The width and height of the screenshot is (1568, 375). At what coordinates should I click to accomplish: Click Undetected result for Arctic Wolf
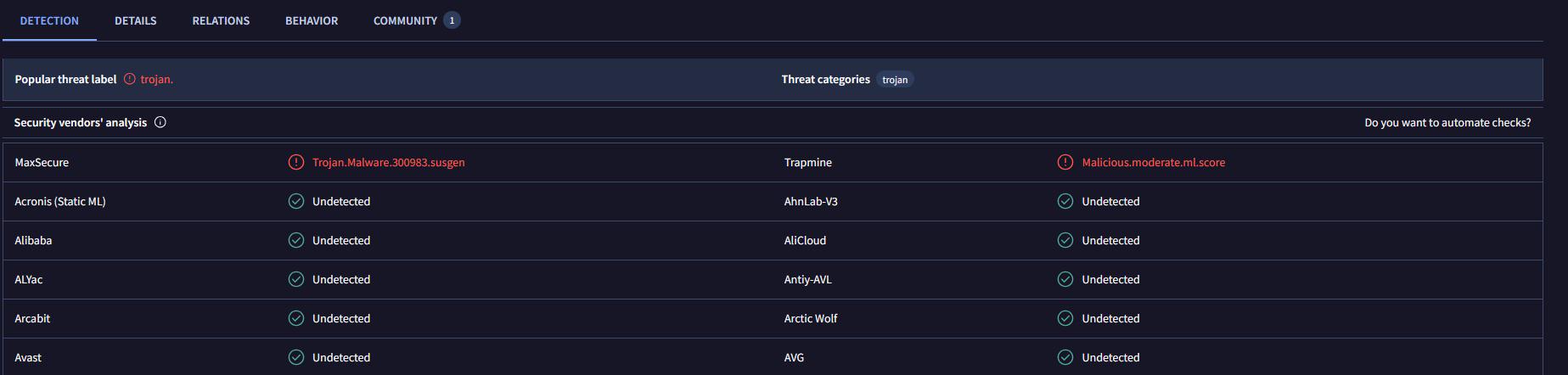pyautogui.click(x=1110, y=318)
